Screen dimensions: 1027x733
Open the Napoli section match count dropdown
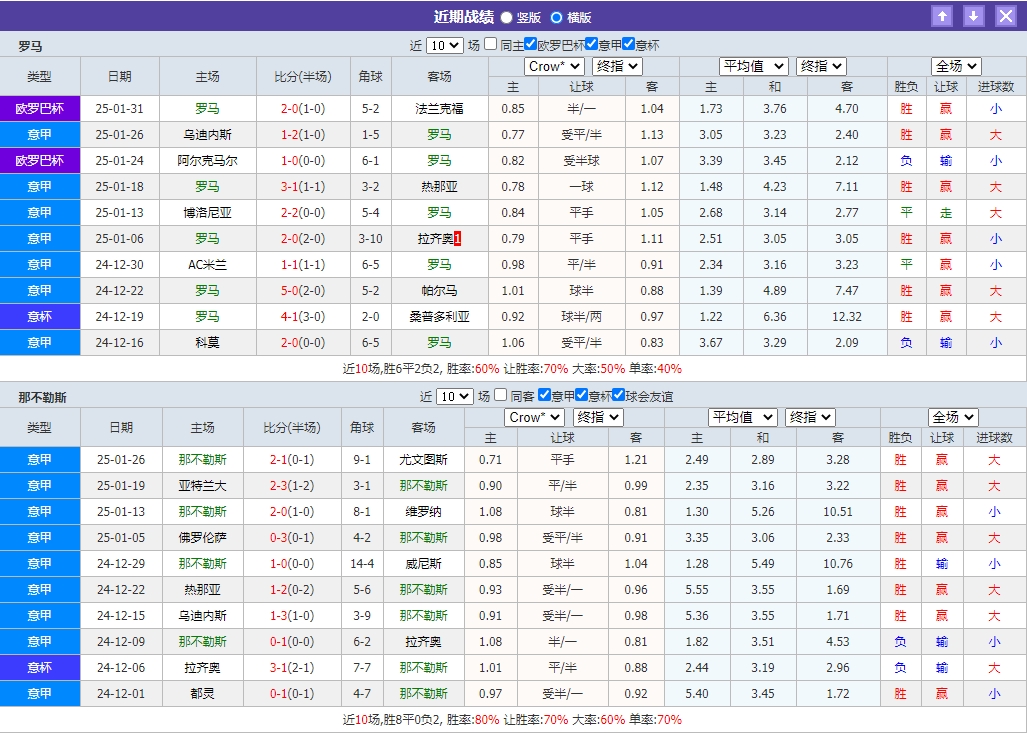pos(454,395)
